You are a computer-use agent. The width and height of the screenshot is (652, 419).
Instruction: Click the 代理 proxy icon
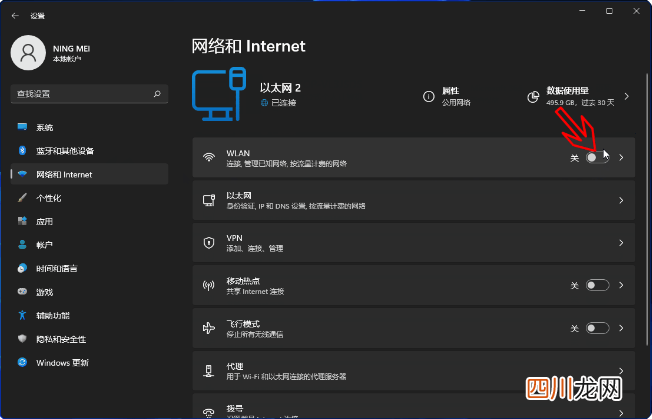click(x=209, y=371)
